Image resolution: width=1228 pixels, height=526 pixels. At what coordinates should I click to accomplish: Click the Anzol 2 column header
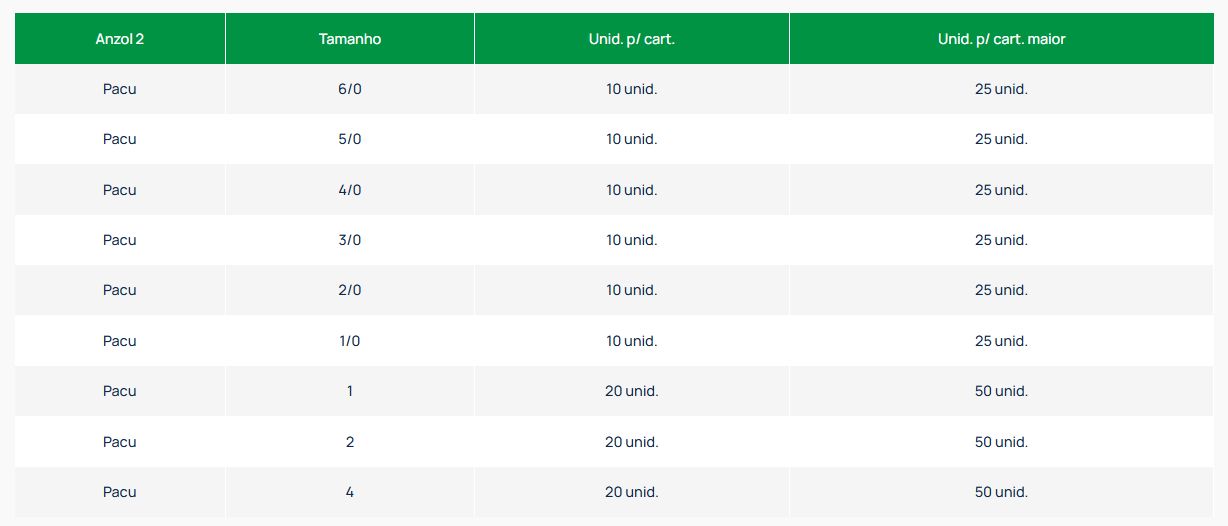(x=120, y=39)
